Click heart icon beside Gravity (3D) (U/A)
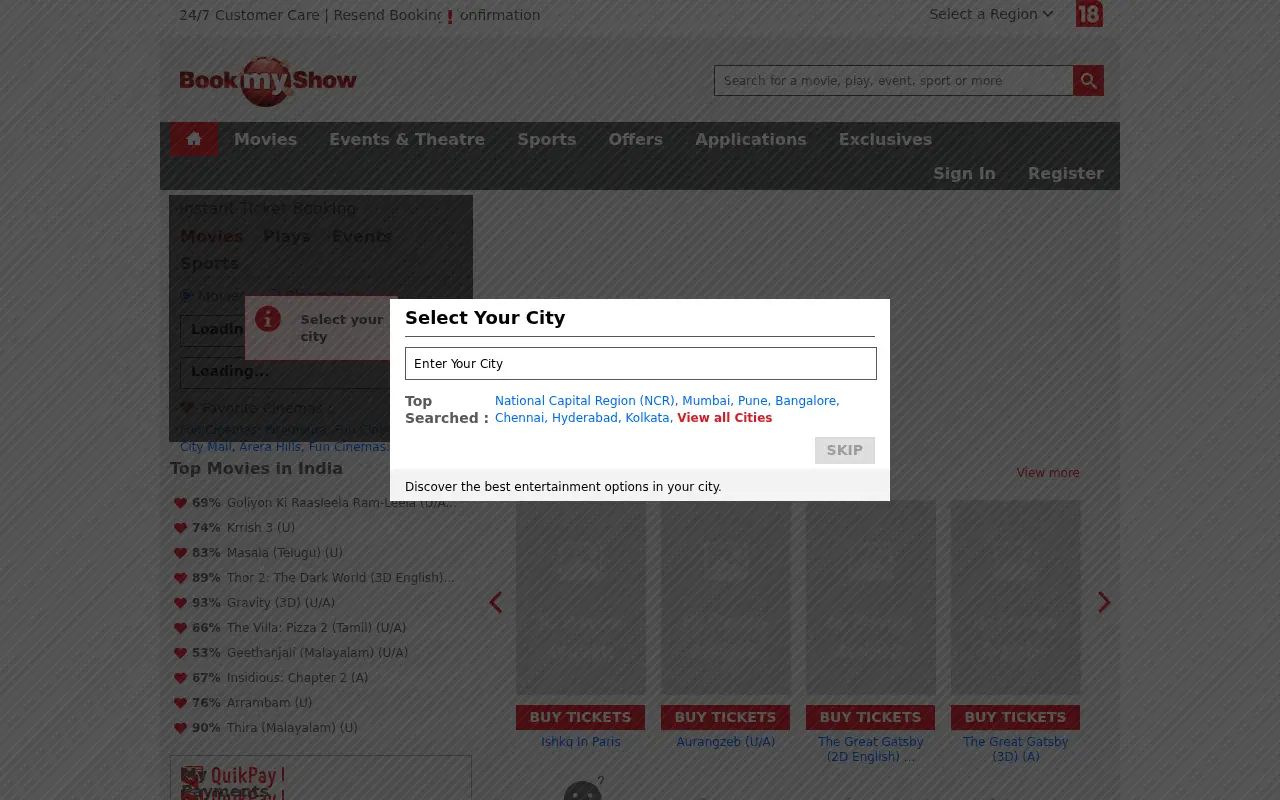1280x800 pixels. click(180, 603)
